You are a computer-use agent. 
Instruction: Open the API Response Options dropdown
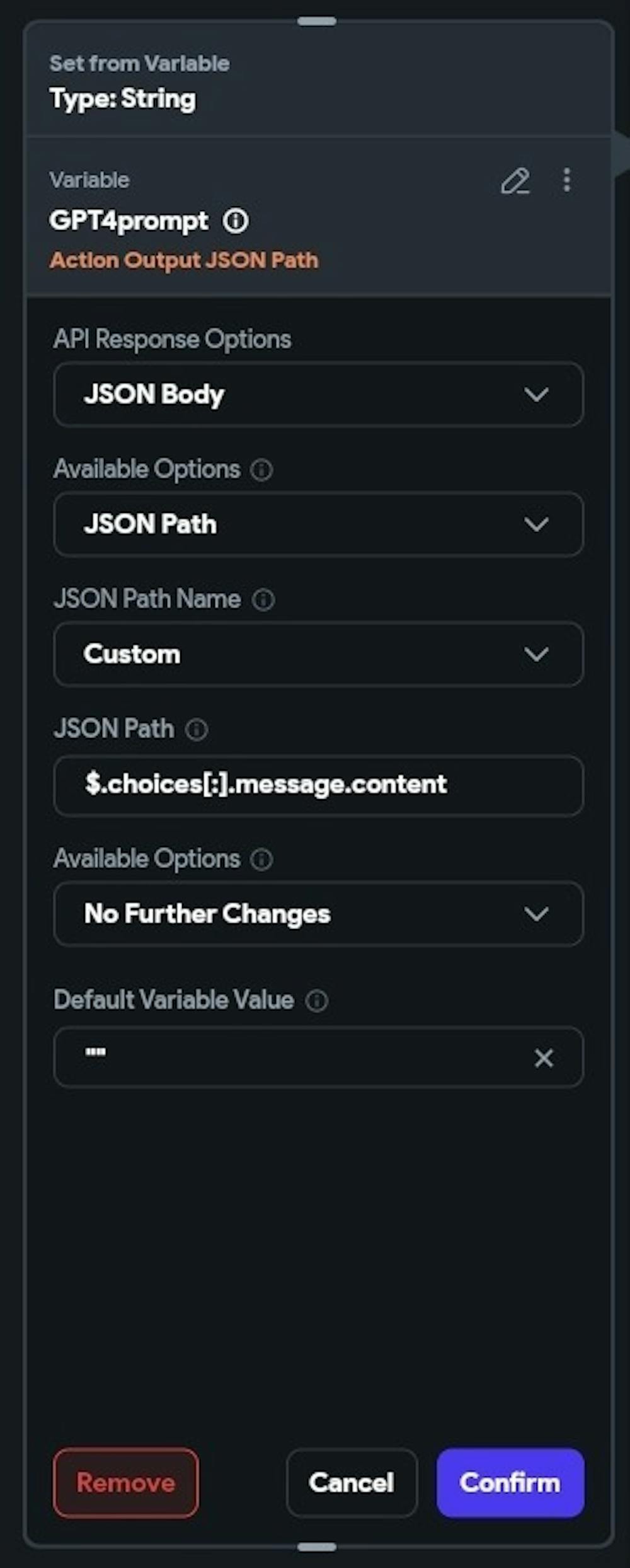(x=318, y=395)
